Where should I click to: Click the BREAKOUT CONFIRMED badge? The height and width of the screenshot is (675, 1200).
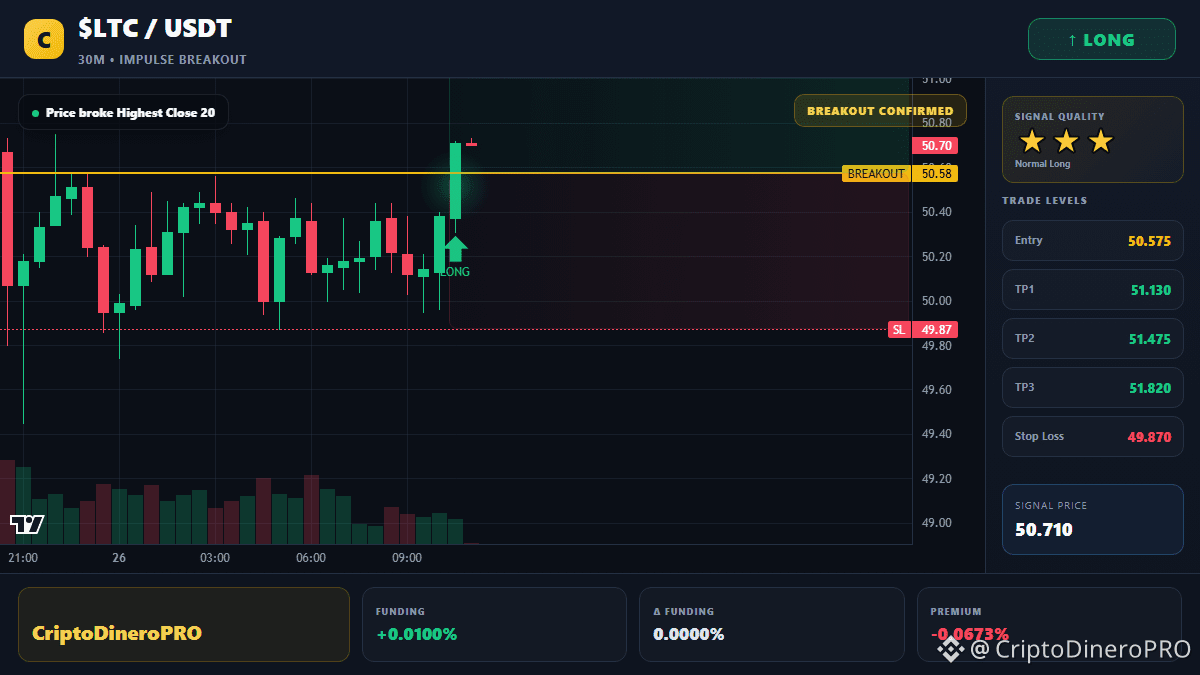[x=880, y=111]
